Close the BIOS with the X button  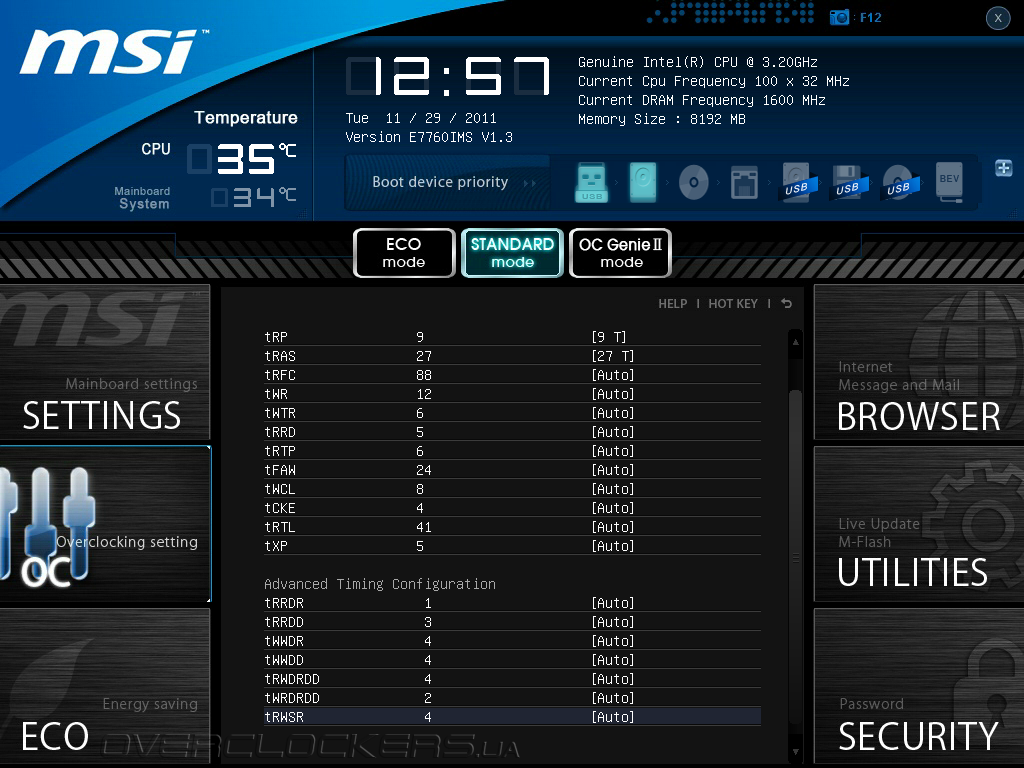[998, 18]
